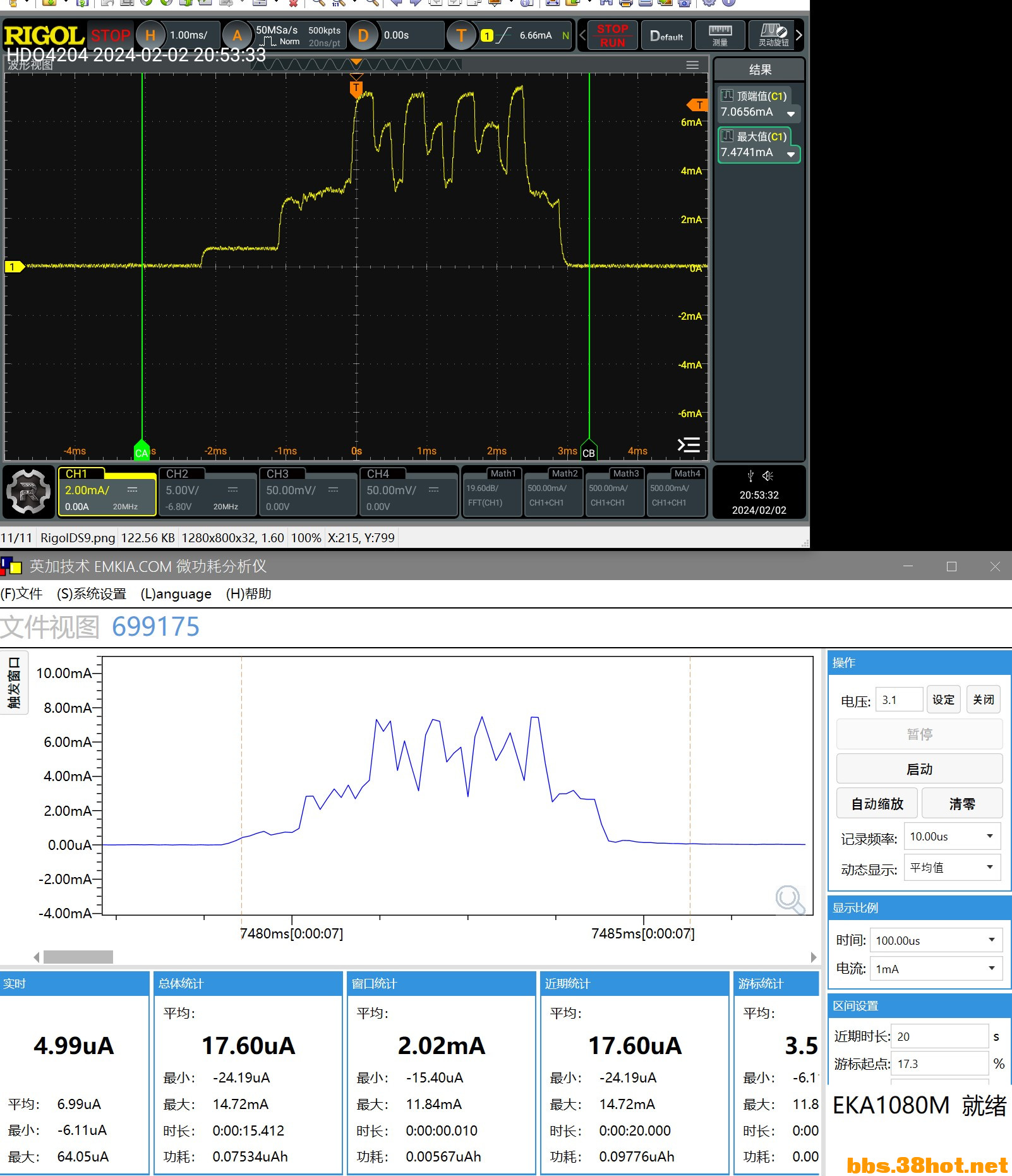Click the 关闭 button next to voltage
Screen dimensions: 1012x1176
pyautogui.click(x=984, y=700)
